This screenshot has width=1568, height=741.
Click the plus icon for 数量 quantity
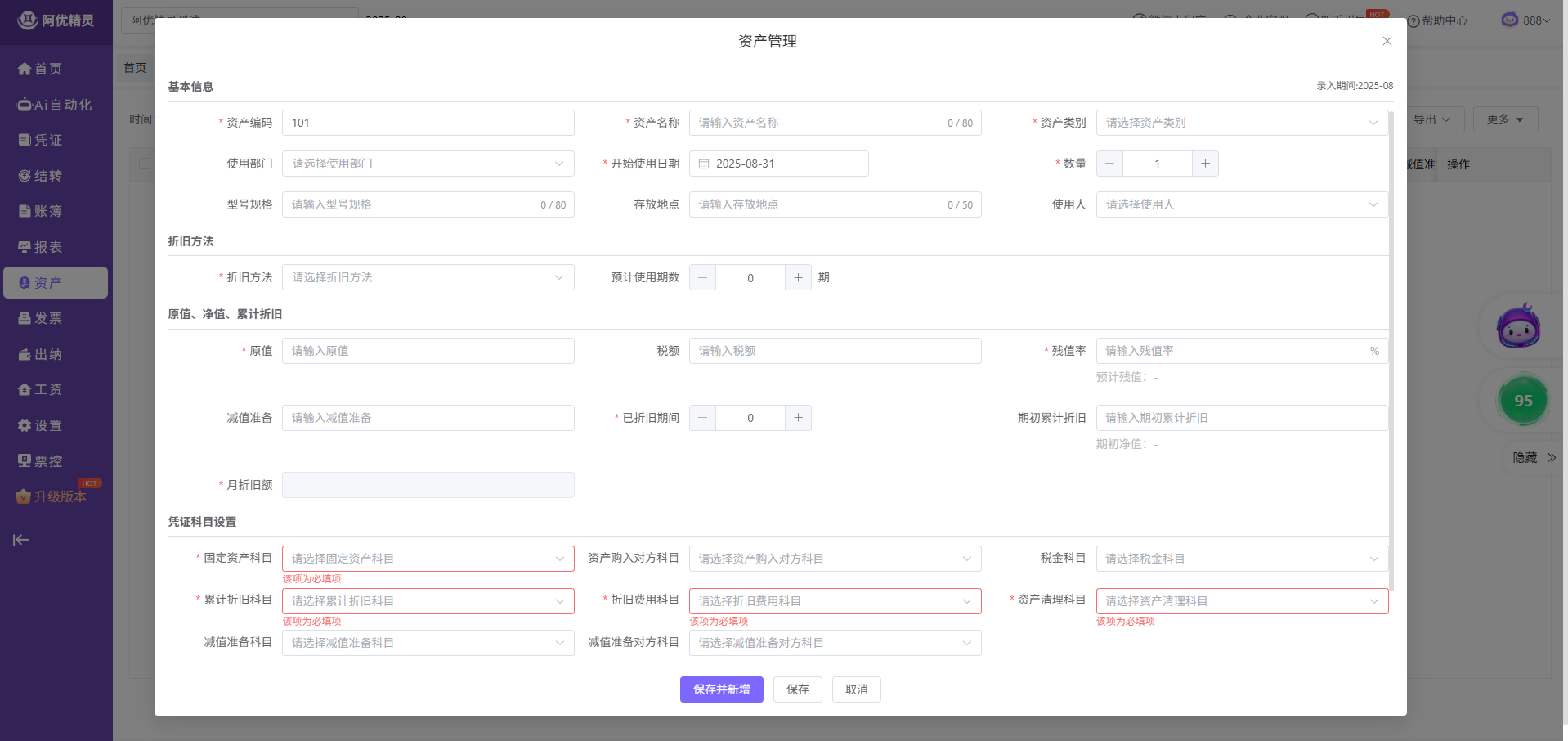[1205, 164]
